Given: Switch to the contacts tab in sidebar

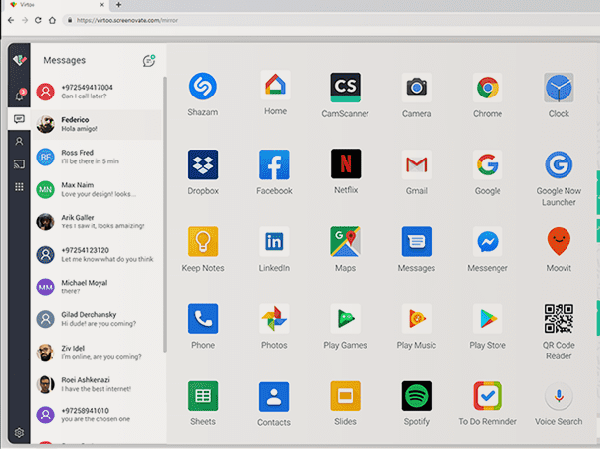Looking at the screenshot, I should click(18, 142).
